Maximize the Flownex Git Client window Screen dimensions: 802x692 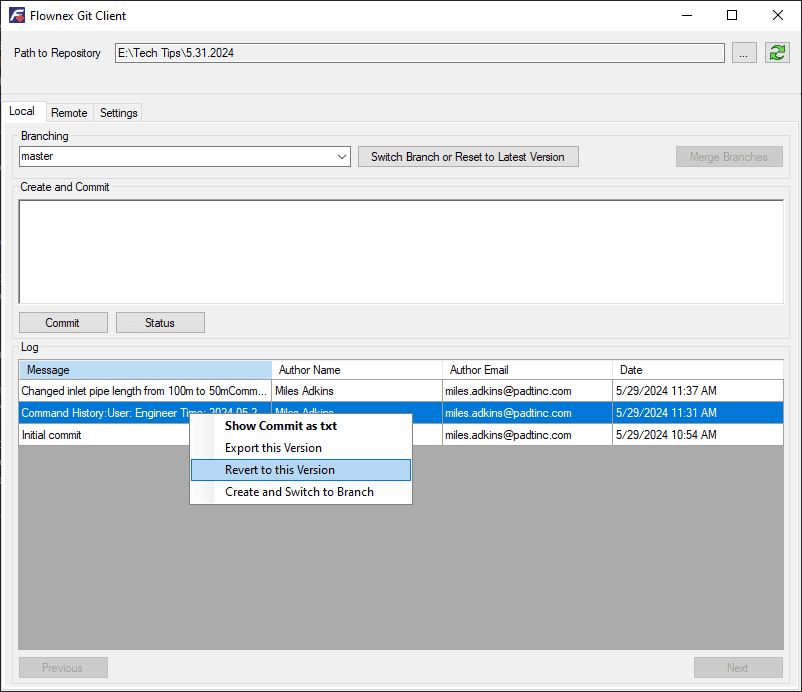click(732, 15)
